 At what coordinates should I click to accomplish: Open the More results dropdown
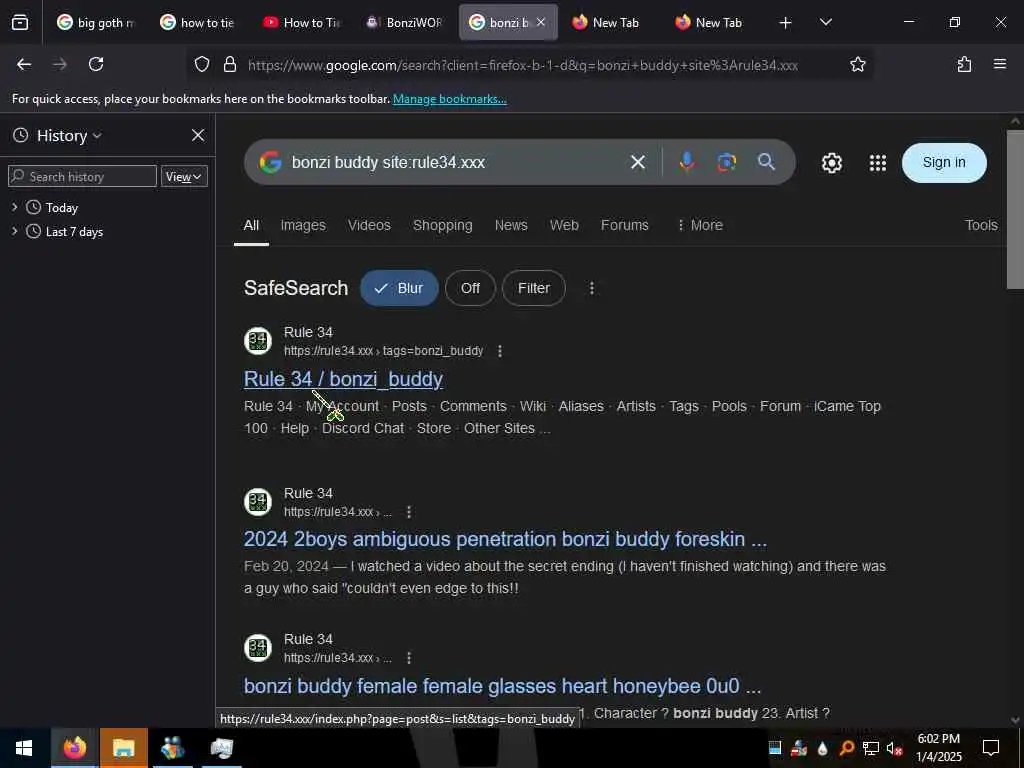[699, 225]
